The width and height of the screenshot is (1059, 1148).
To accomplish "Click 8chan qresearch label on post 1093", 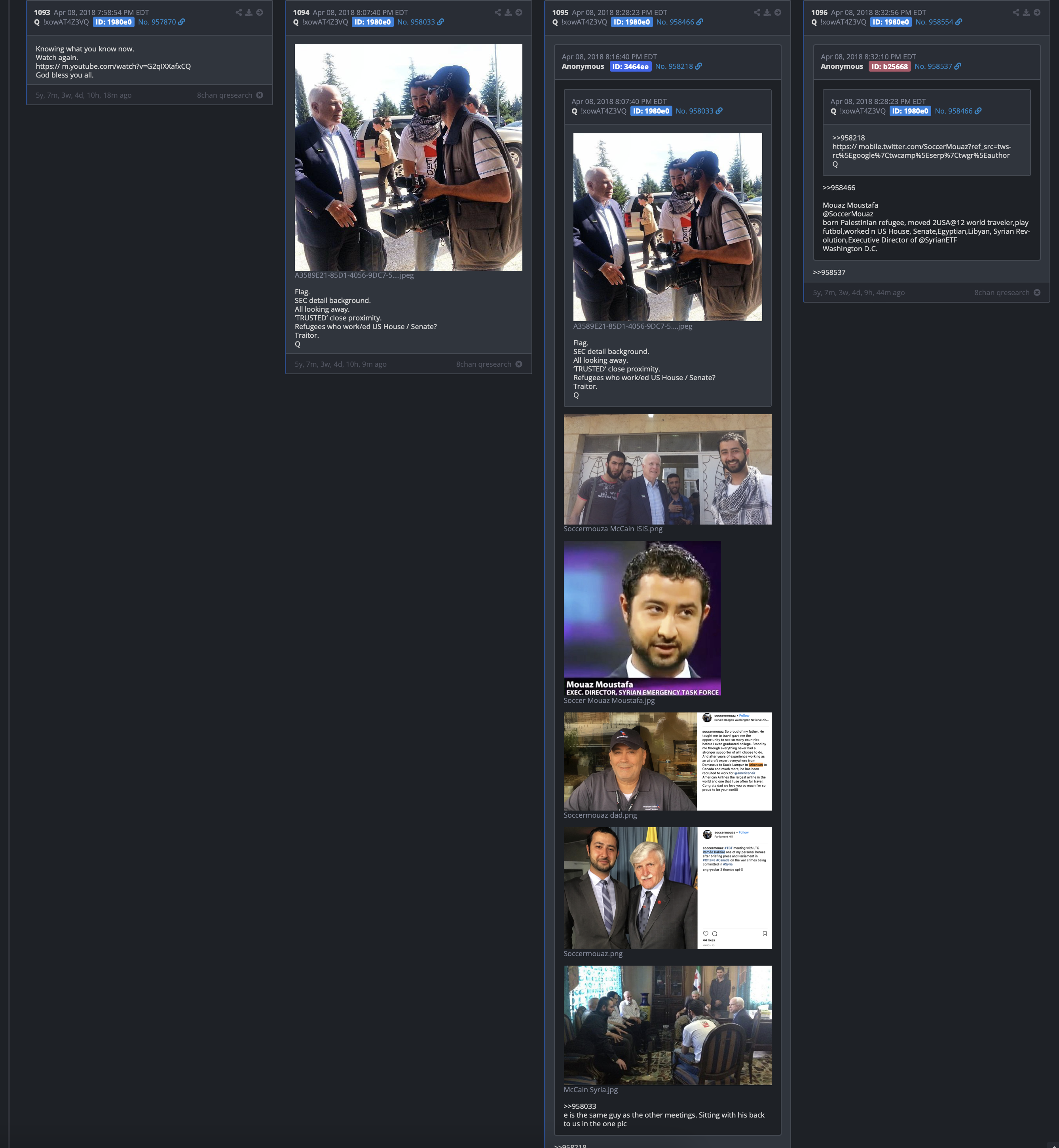I will [x=225, y=95].
